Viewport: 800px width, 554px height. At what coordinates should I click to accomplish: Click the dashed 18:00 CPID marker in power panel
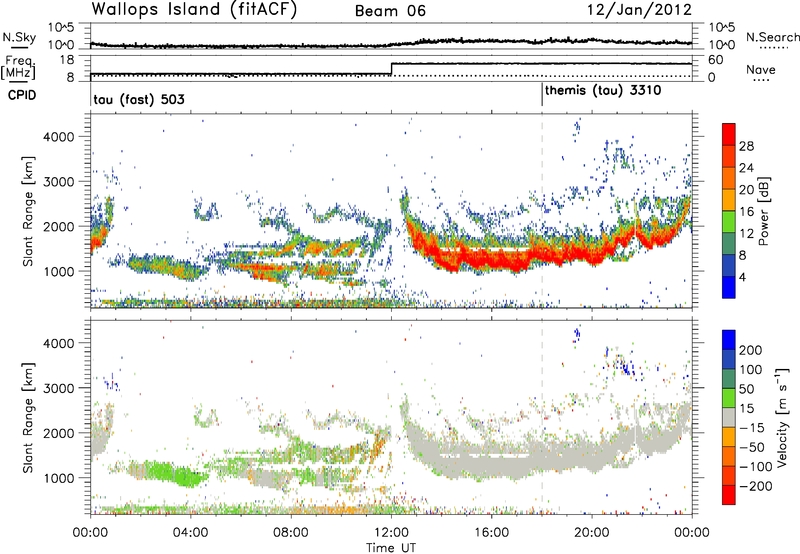click(x=542, y=211)
